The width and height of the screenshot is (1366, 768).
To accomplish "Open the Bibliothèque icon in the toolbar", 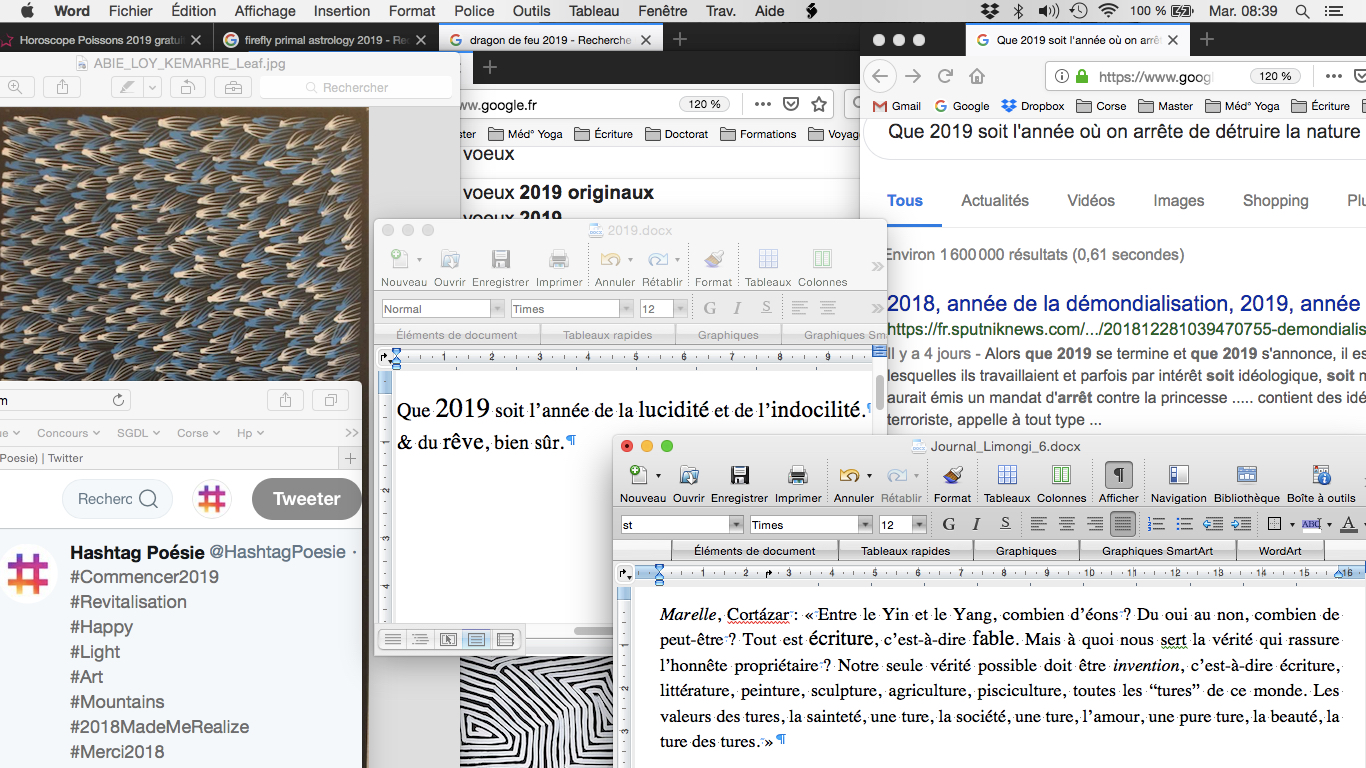I will point(1246,476).
